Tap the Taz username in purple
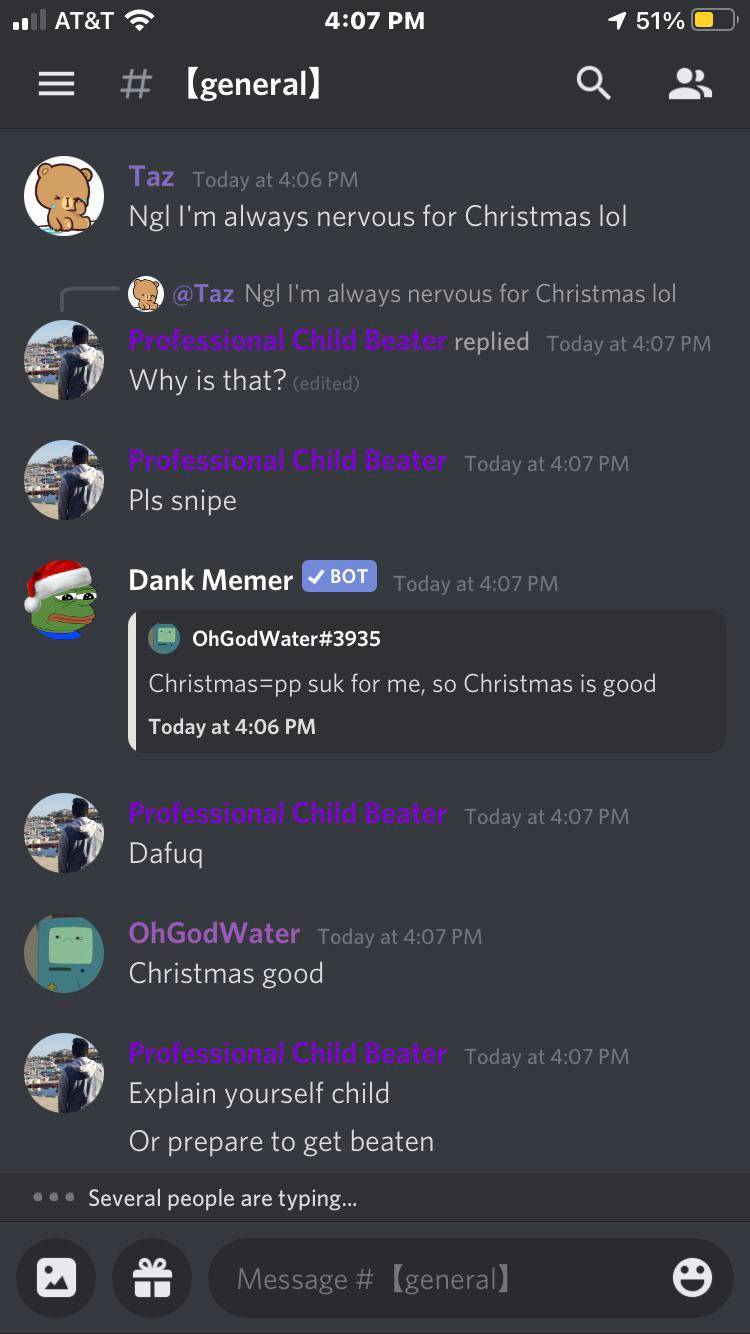The height and width of the screenshot is (1334, 750). point(152,177)
